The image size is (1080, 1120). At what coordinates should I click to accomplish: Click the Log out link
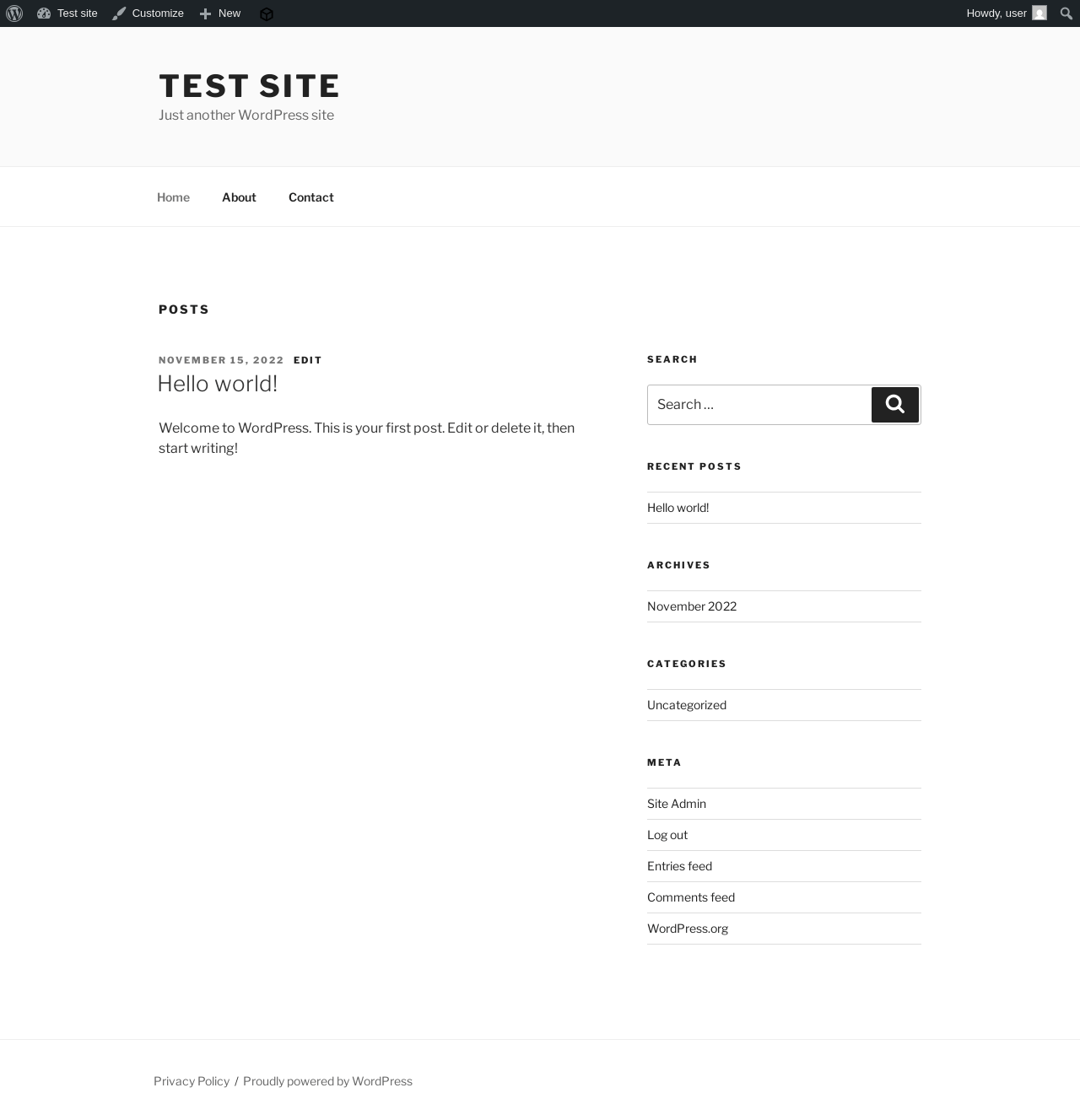(667, 835)
